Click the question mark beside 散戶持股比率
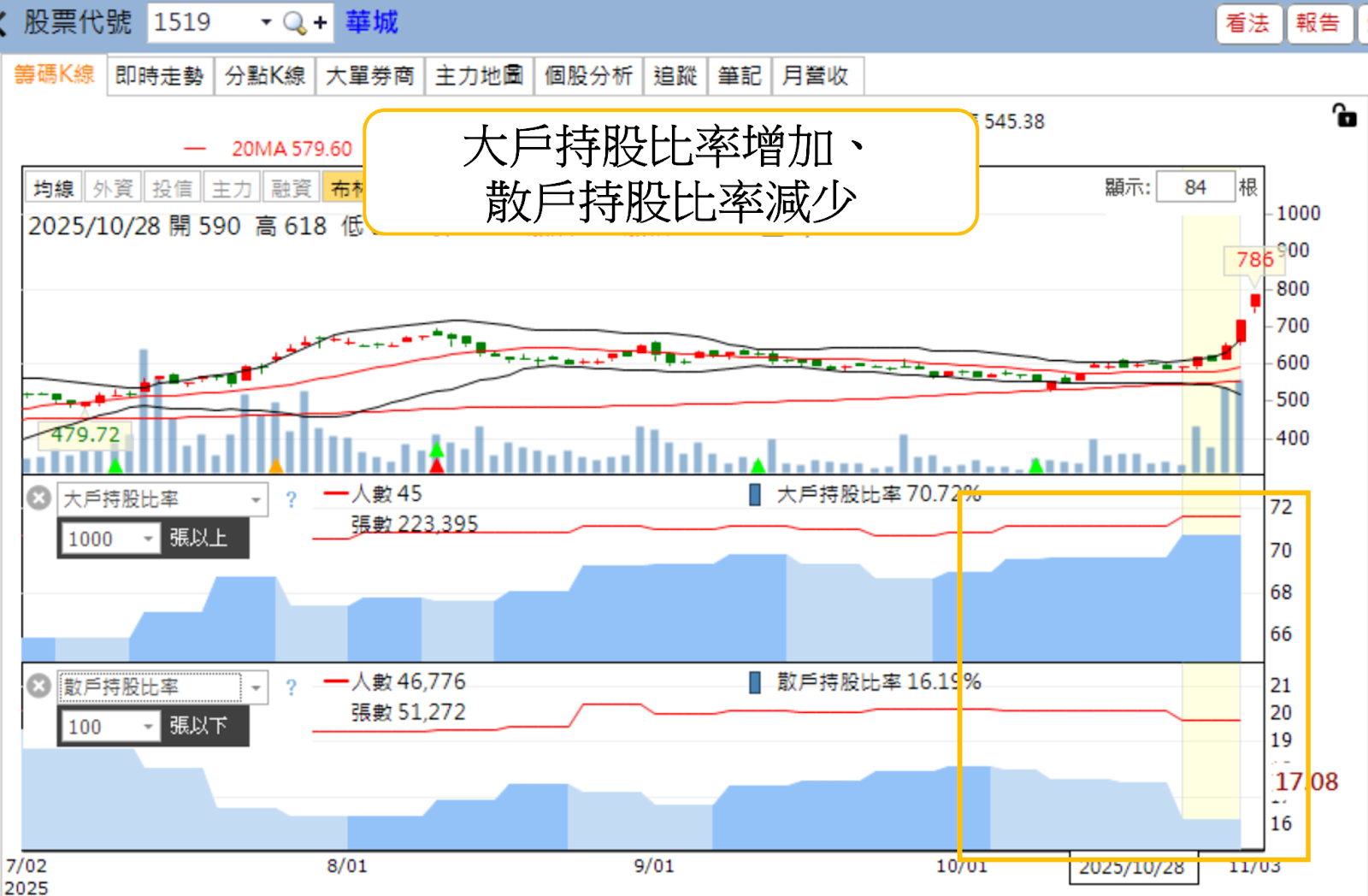The width and height of the screenshot is (1368, 896). (x=291, y=687)
